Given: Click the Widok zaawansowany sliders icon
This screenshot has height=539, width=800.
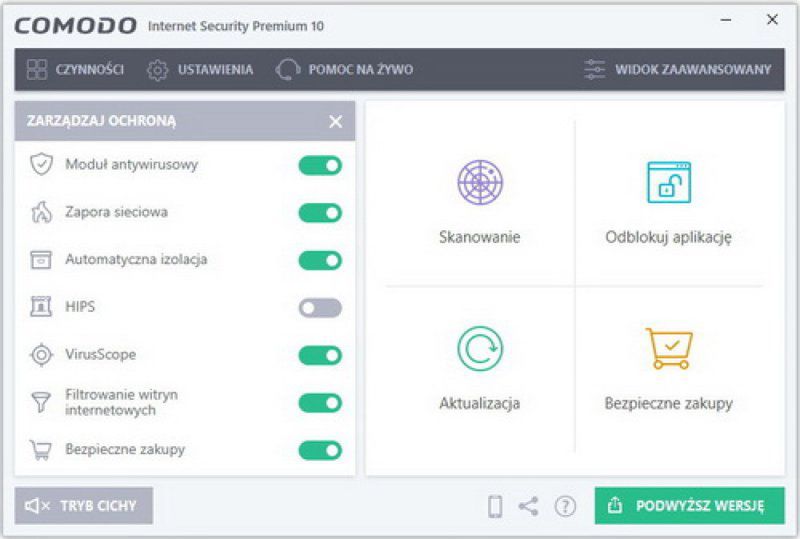Looking at the screenshot, I should [595, 69].
